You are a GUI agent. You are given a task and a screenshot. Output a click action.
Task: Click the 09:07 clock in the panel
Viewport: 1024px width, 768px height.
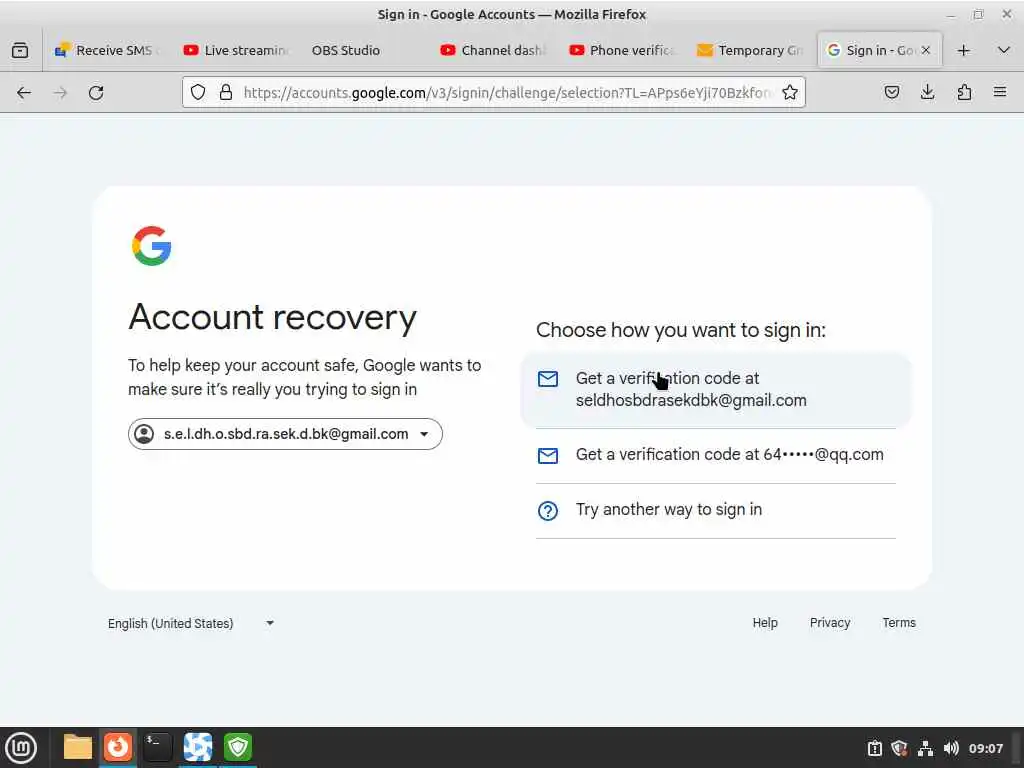click(x=985, y=748)
